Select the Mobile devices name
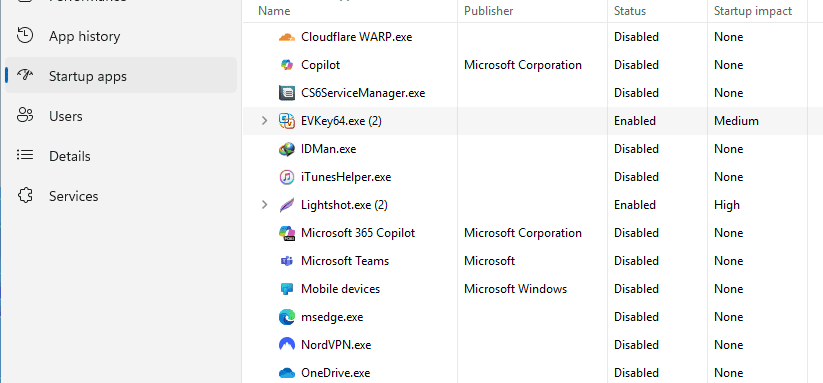This screenshot has width=823, height=383. (x=340, y=289)
